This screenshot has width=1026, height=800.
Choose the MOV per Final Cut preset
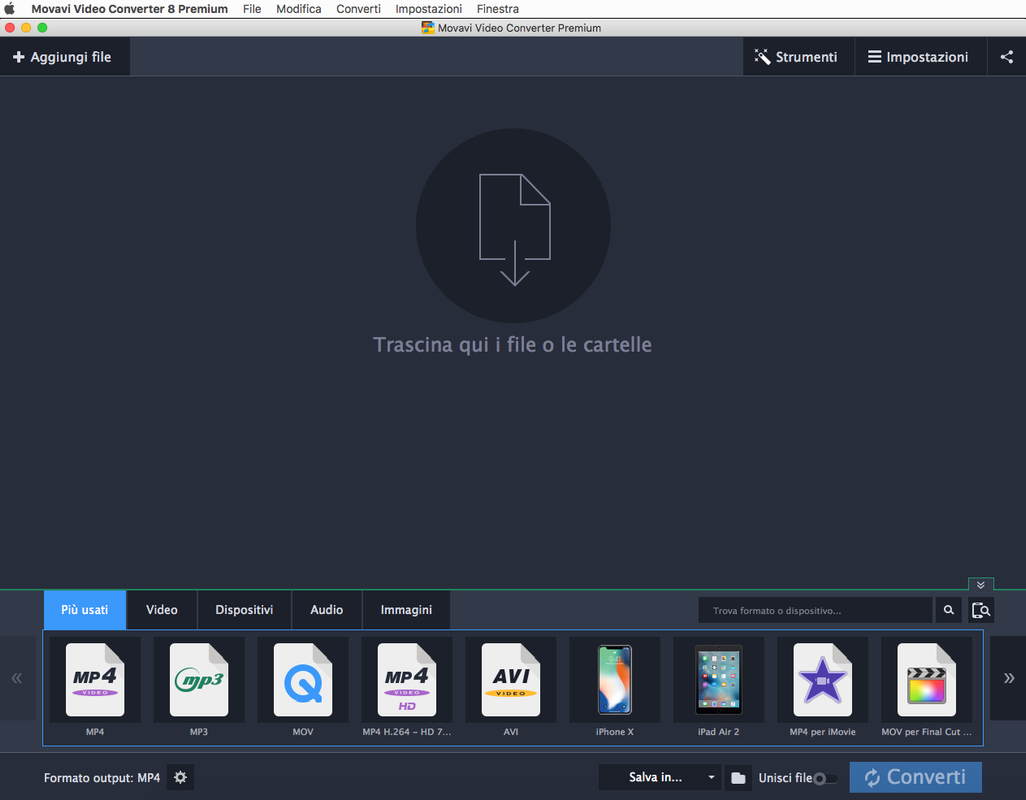click(x=927, y=689)
